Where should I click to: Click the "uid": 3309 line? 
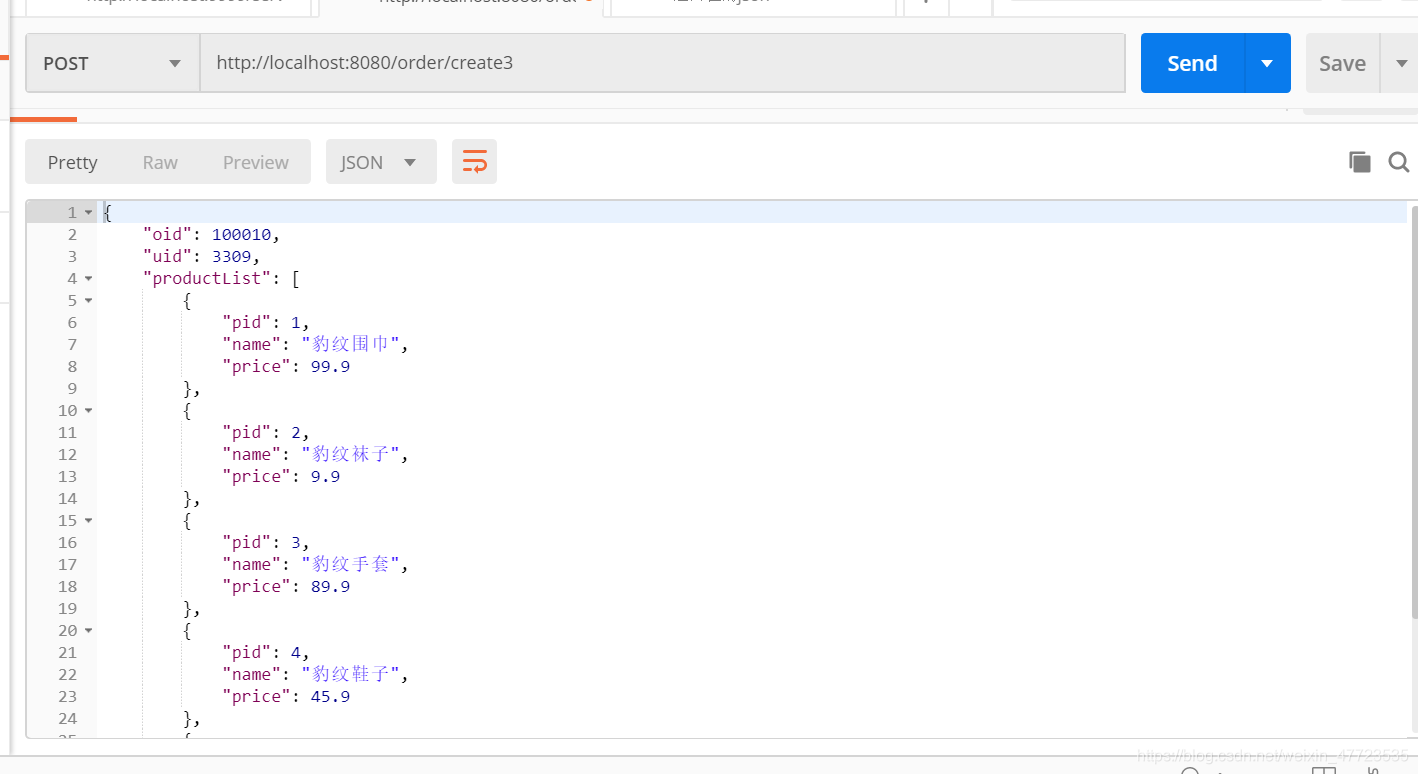202,257
